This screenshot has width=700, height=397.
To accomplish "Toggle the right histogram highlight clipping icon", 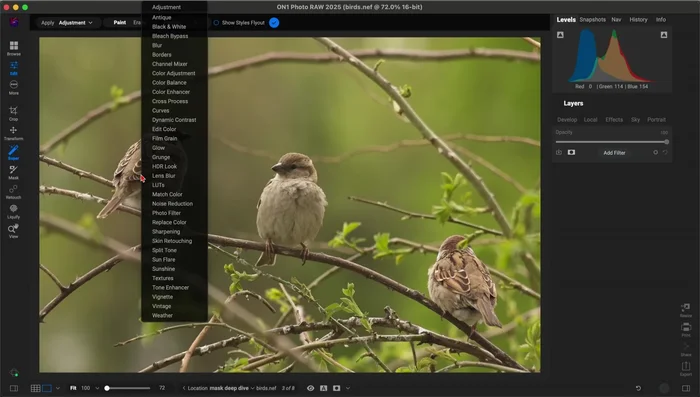I will 664,35.
